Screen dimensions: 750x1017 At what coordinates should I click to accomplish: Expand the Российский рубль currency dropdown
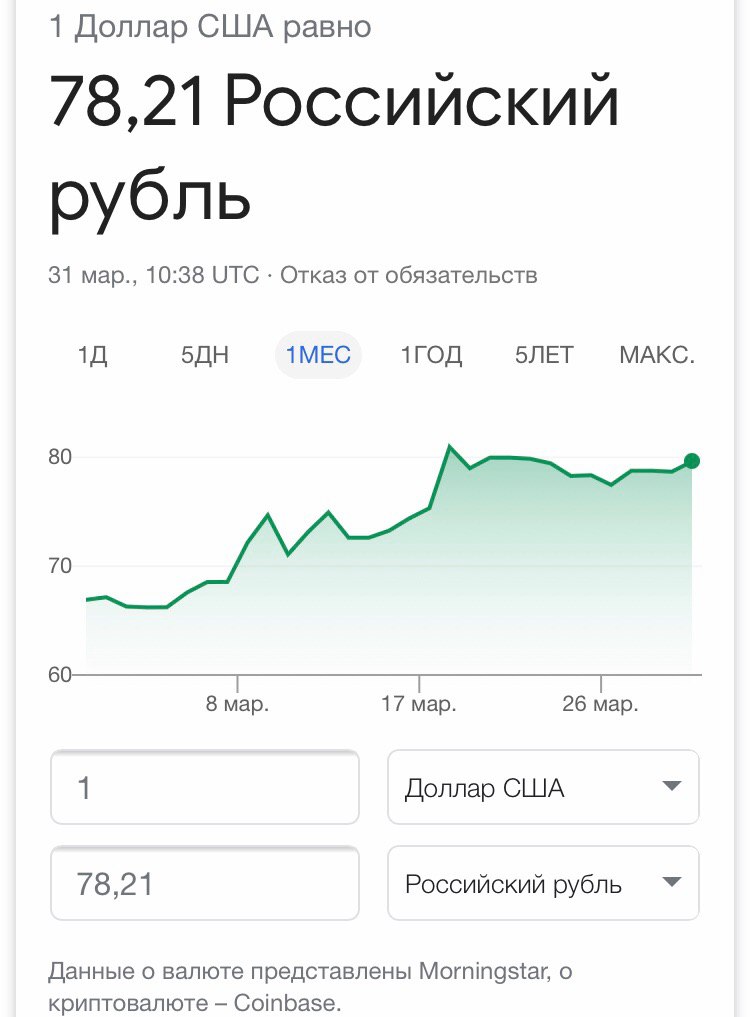(x=543, y=883)
